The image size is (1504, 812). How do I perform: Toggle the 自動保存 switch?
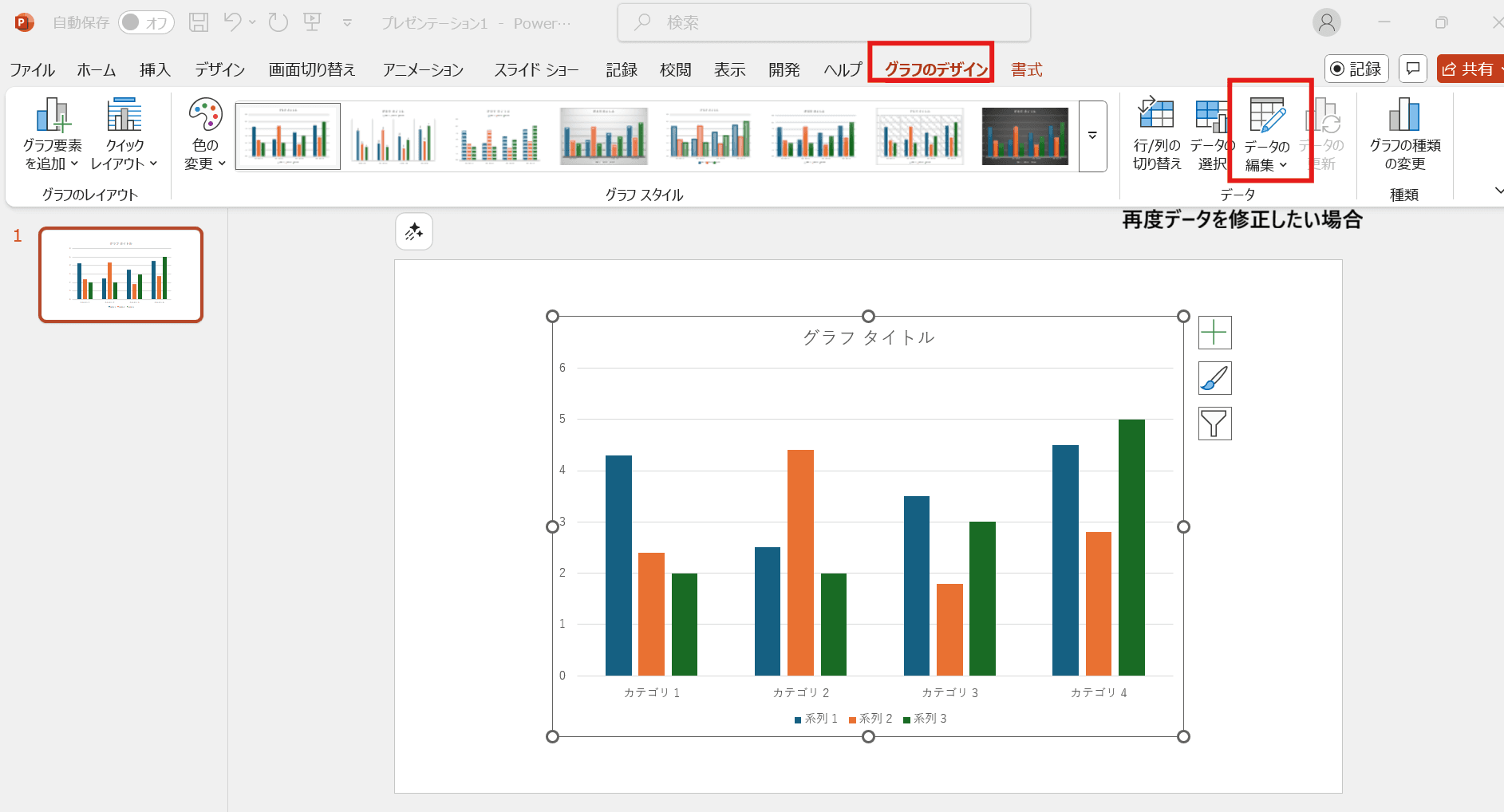(x=146, y=22)
